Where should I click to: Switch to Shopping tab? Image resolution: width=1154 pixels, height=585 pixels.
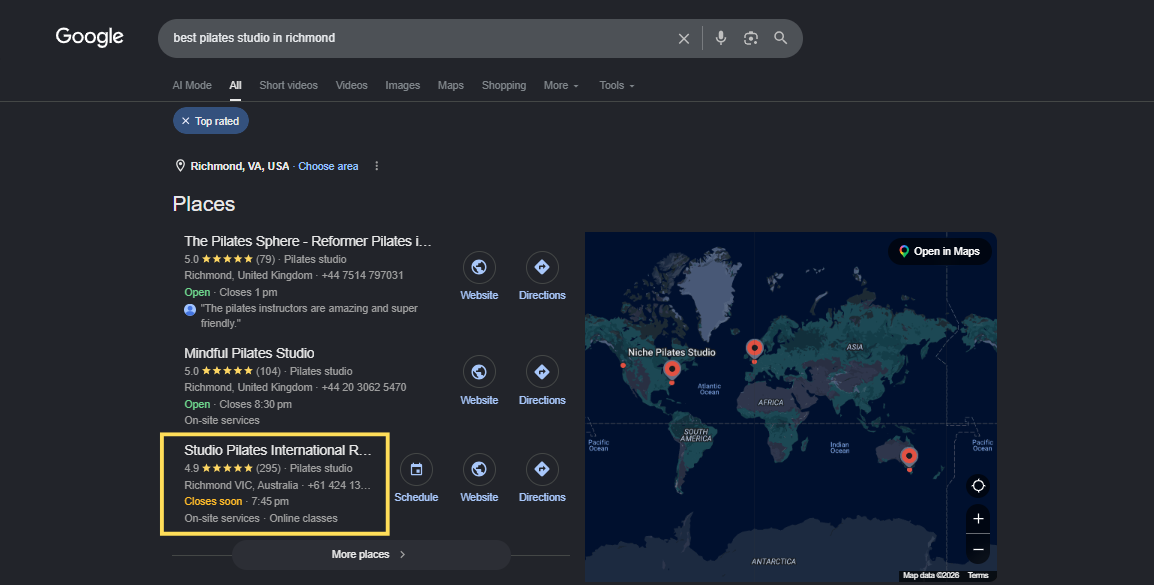[504, 85]
